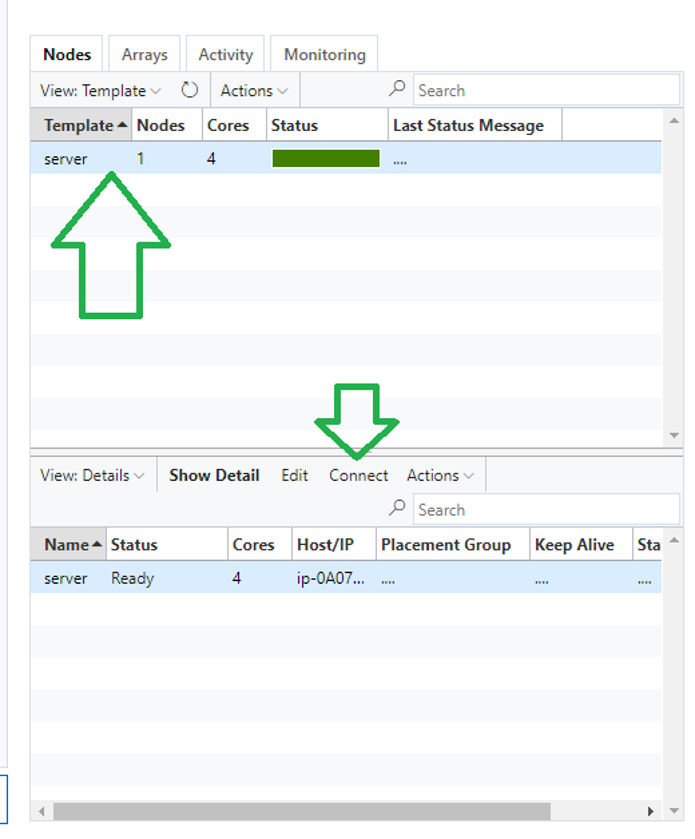Refresh the nodes list with circular arrow icon
Screen dimensions: 695x839
[x=189, y=90]
